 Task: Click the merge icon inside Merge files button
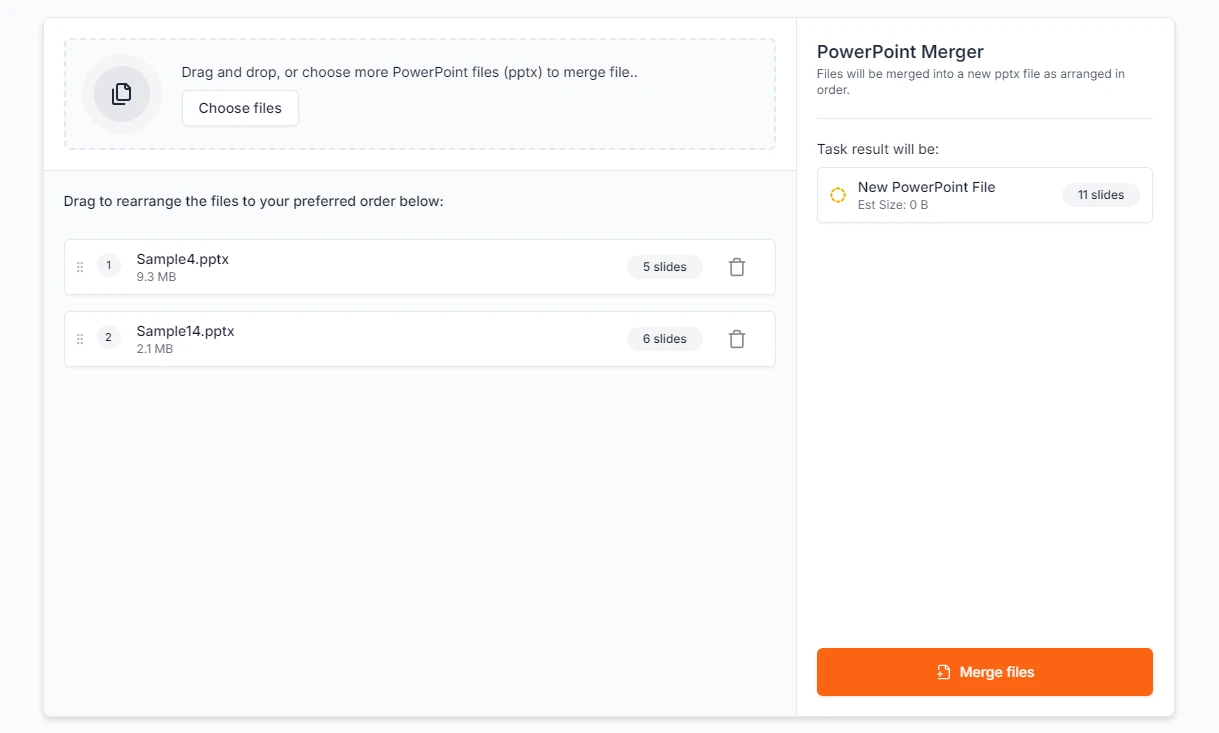(x=942, y=671)
